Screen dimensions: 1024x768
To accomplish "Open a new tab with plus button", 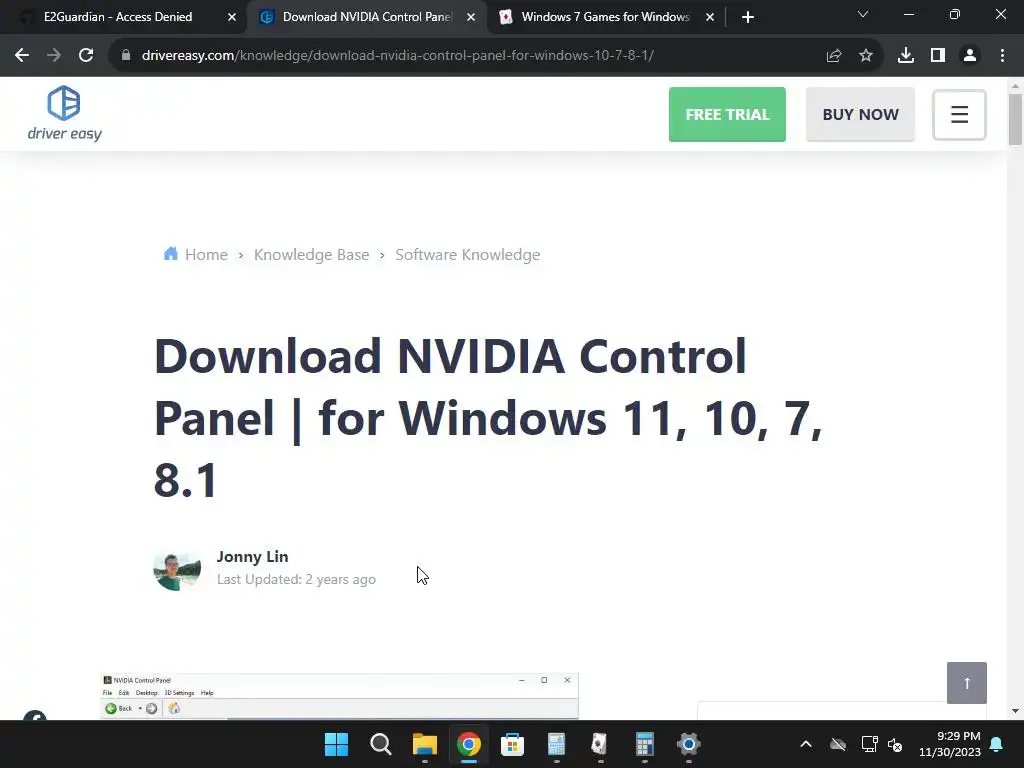I will click(748, 17).
